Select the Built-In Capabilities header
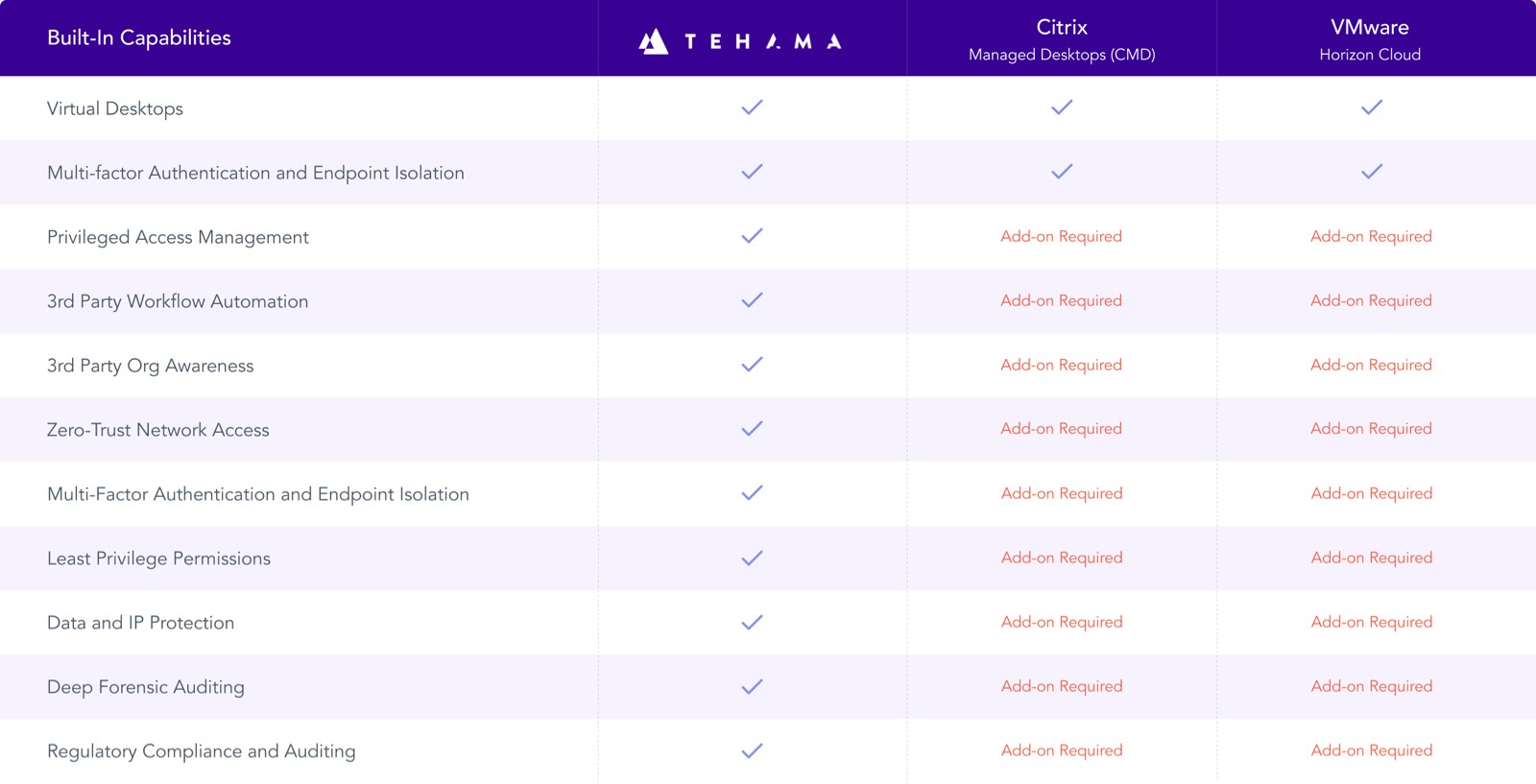The image size is (1536, 784). [x=139, y=38]
